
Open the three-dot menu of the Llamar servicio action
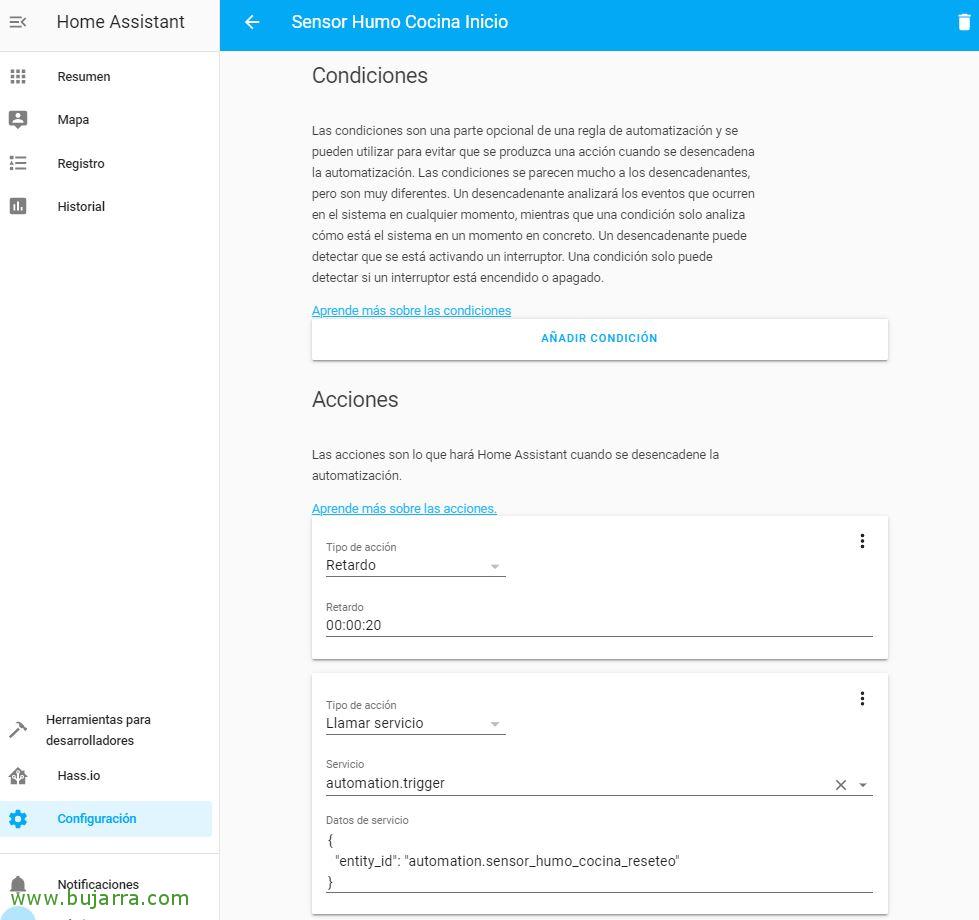(x=862, y=698)
